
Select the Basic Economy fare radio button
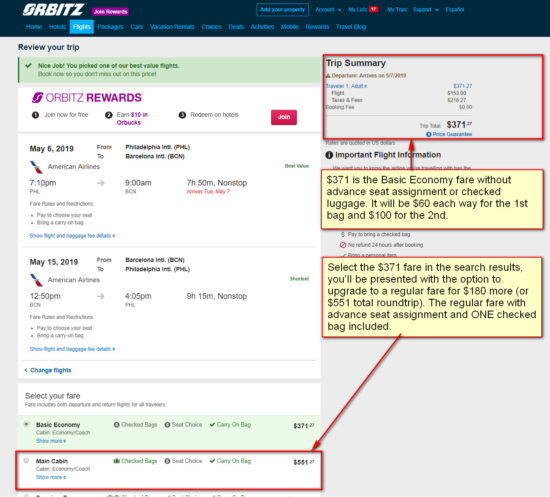coord(26,424)
